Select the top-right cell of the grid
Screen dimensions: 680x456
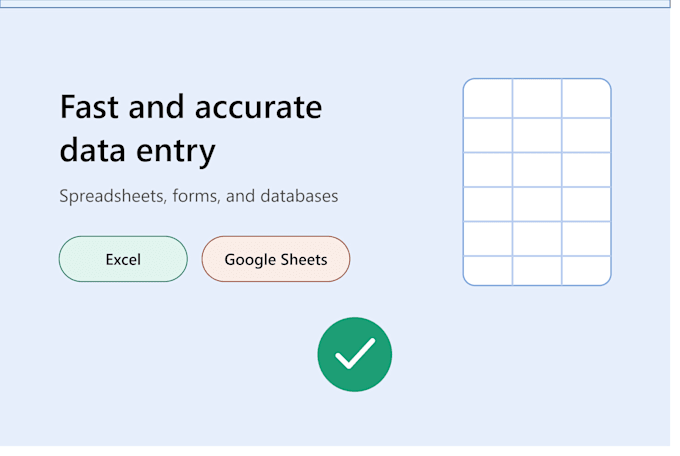(586, 98)
